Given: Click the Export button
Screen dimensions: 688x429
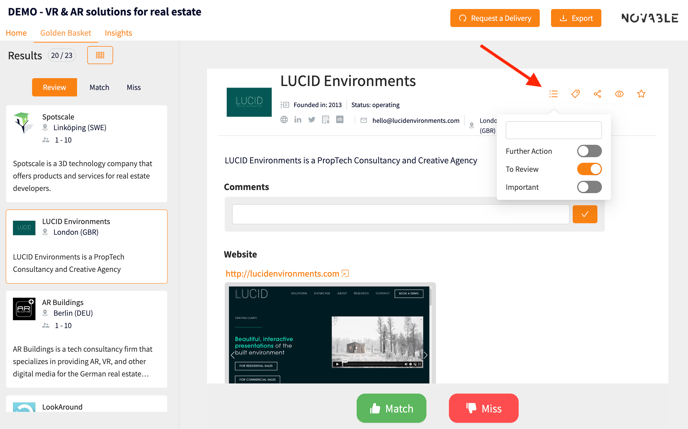Looking at the screenshot, I should 576,18.
